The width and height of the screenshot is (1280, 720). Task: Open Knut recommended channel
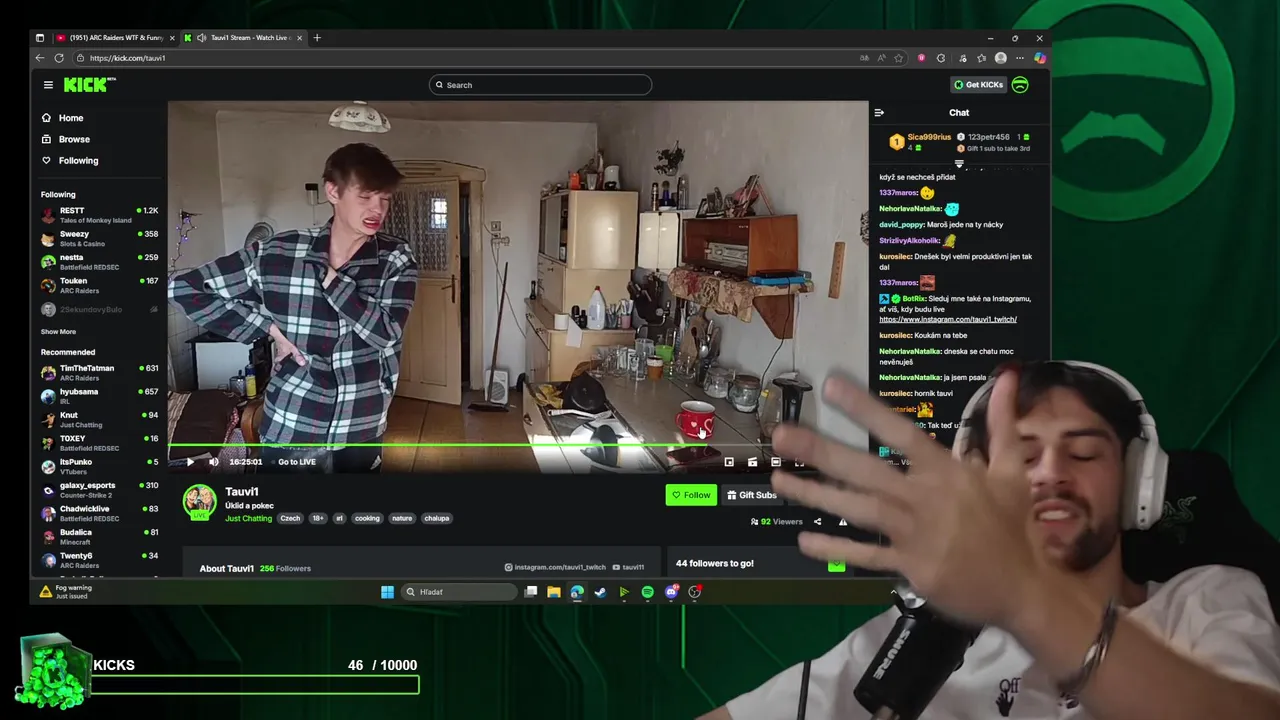tap(100, 419)
